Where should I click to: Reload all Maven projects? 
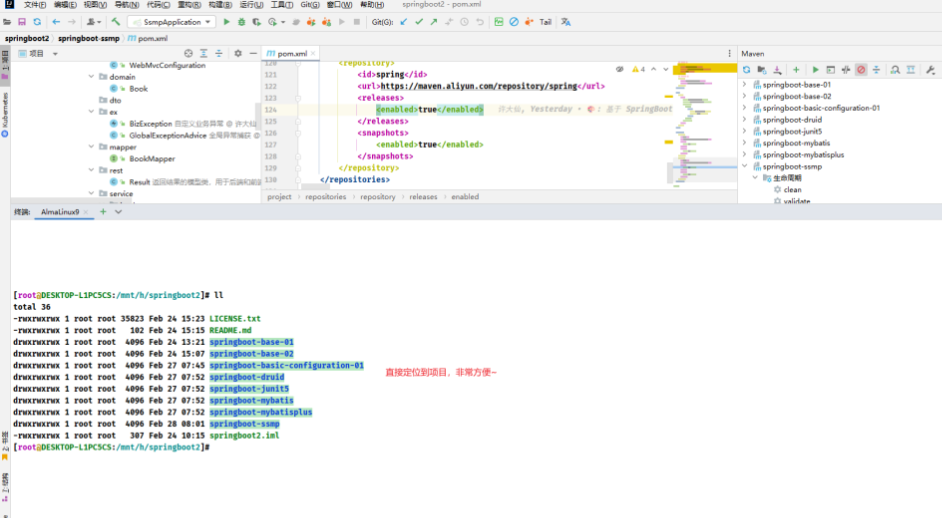tap(746, 70)
